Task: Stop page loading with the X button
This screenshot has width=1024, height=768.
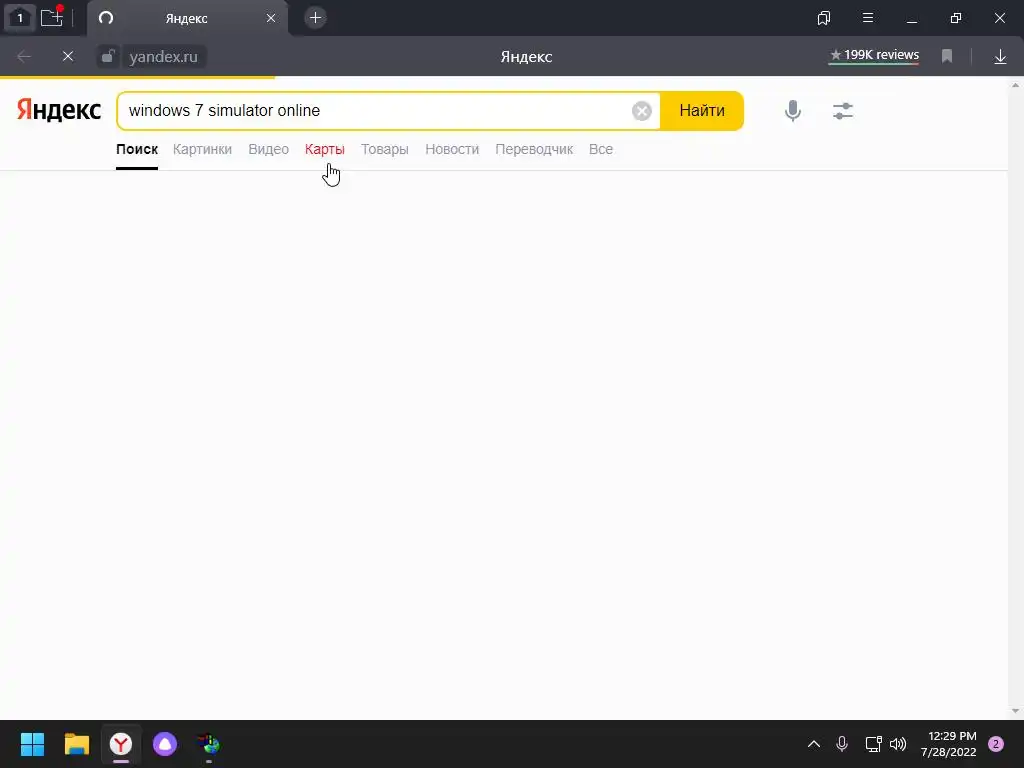Action: coord(67,57)
